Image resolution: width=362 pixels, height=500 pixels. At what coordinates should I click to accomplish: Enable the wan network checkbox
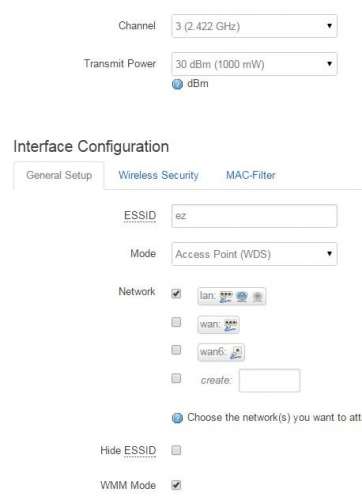(176, 322)
